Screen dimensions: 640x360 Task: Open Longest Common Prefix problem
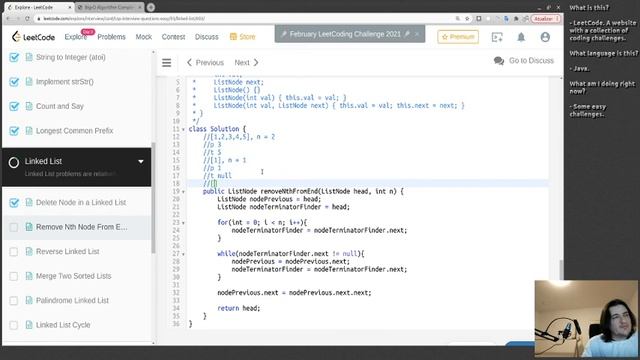(x=74, y=131)
